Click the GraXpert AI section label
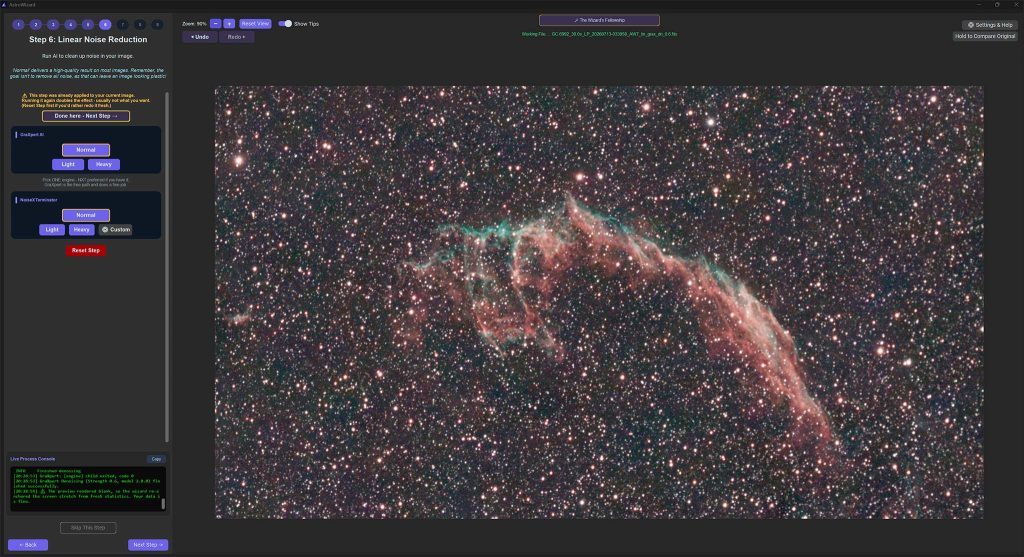This screenshot has height=557, width=1024. click(x=32, y=135)
